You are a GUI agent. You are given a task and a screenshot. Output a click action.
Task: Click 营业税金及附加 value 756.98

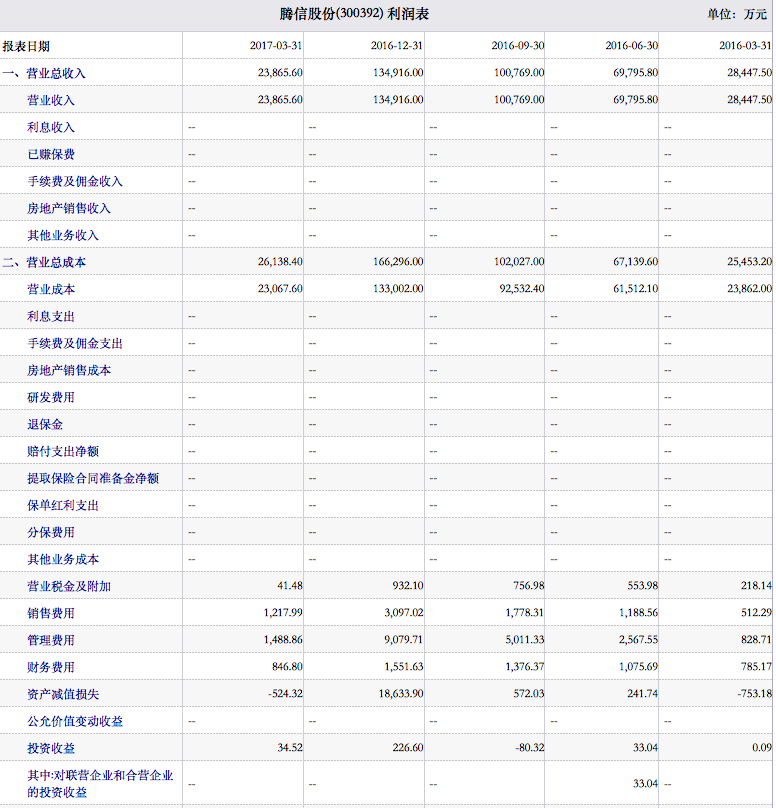coord(529,586)
